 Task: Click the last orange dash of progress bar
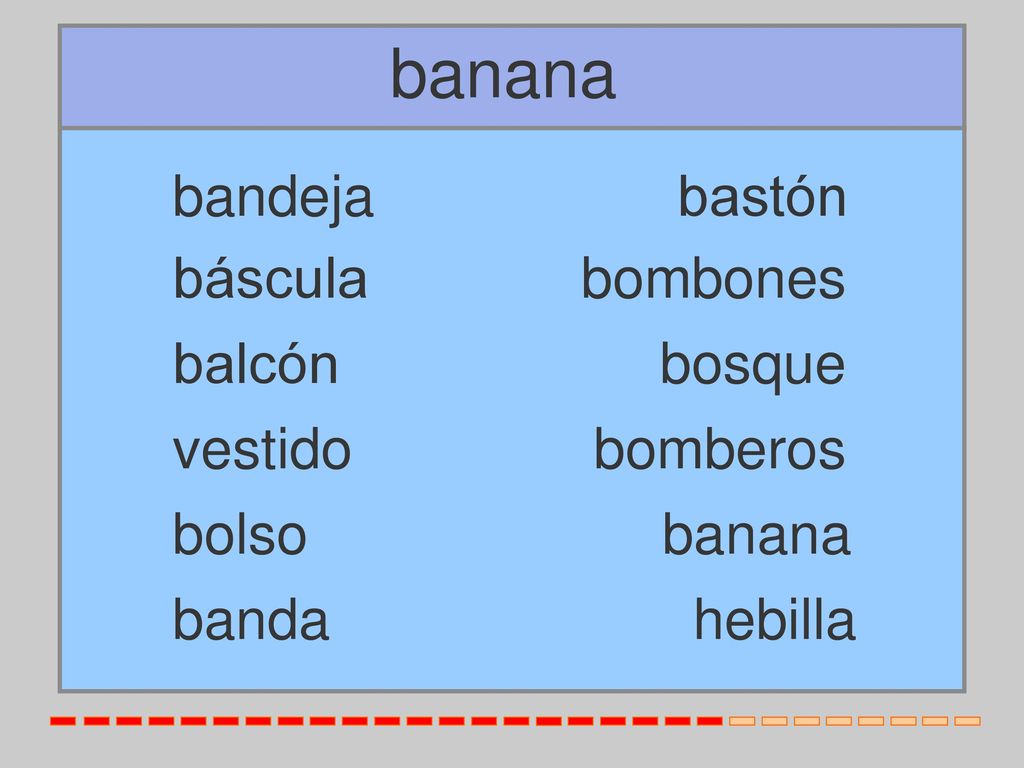point(968,721)
